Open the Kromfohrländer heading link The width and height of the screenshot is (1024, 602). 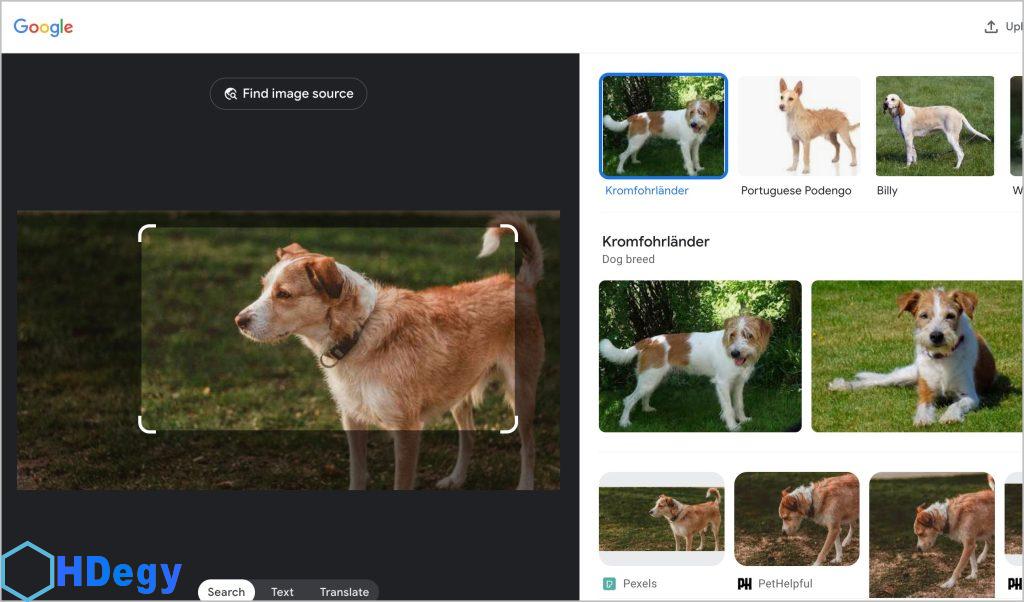click(x=656, y=241)
